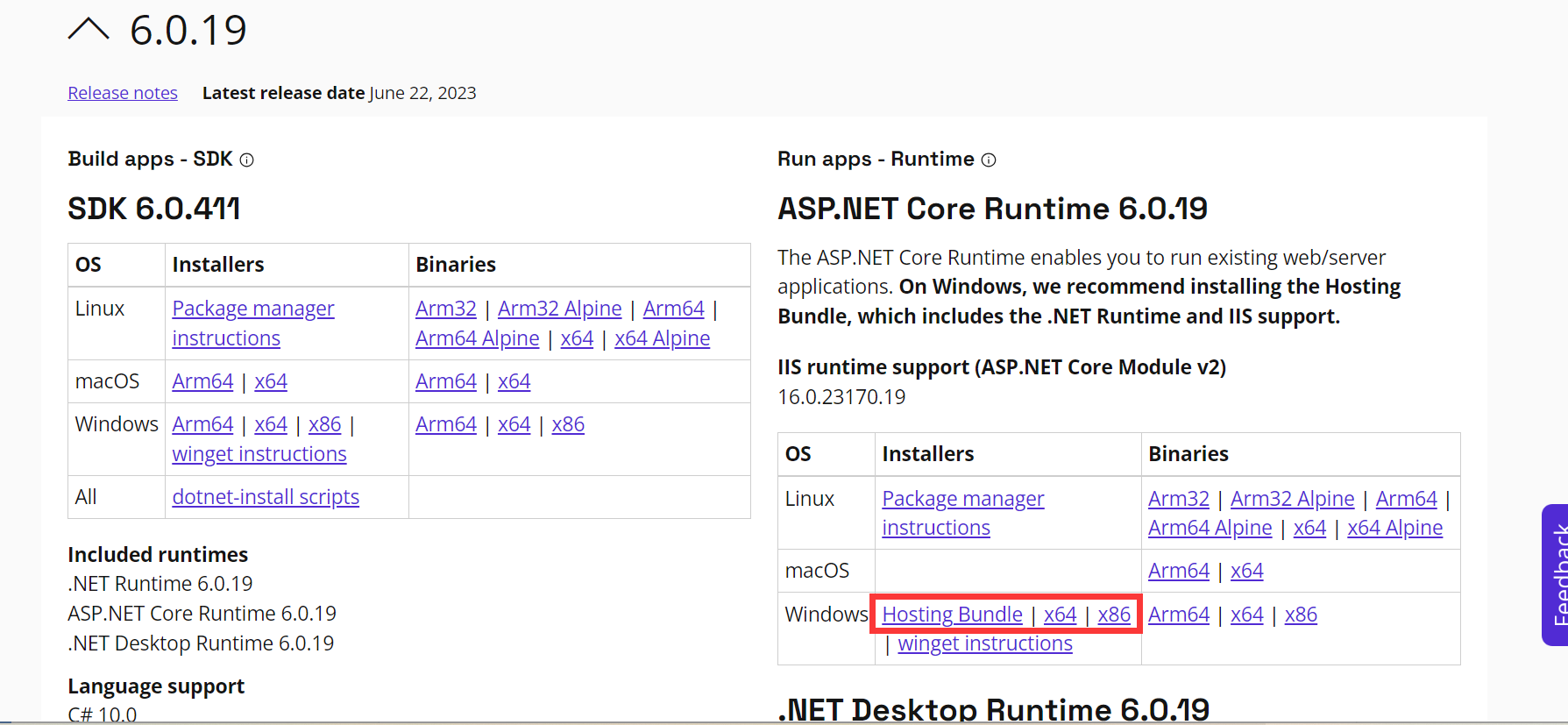Open the Release notes link
Screen dimensions: 1568x725
123,93
